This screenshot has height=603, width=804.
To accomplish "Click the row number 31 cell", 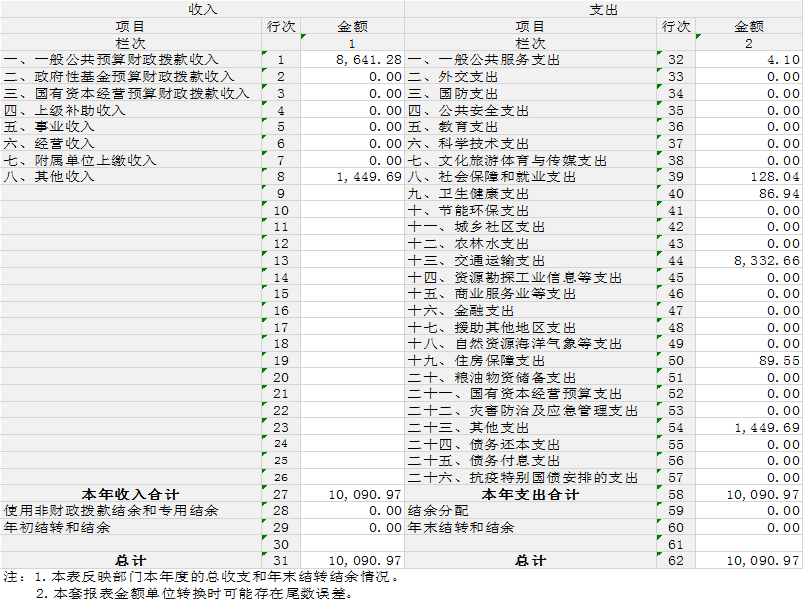I will 281,561.
